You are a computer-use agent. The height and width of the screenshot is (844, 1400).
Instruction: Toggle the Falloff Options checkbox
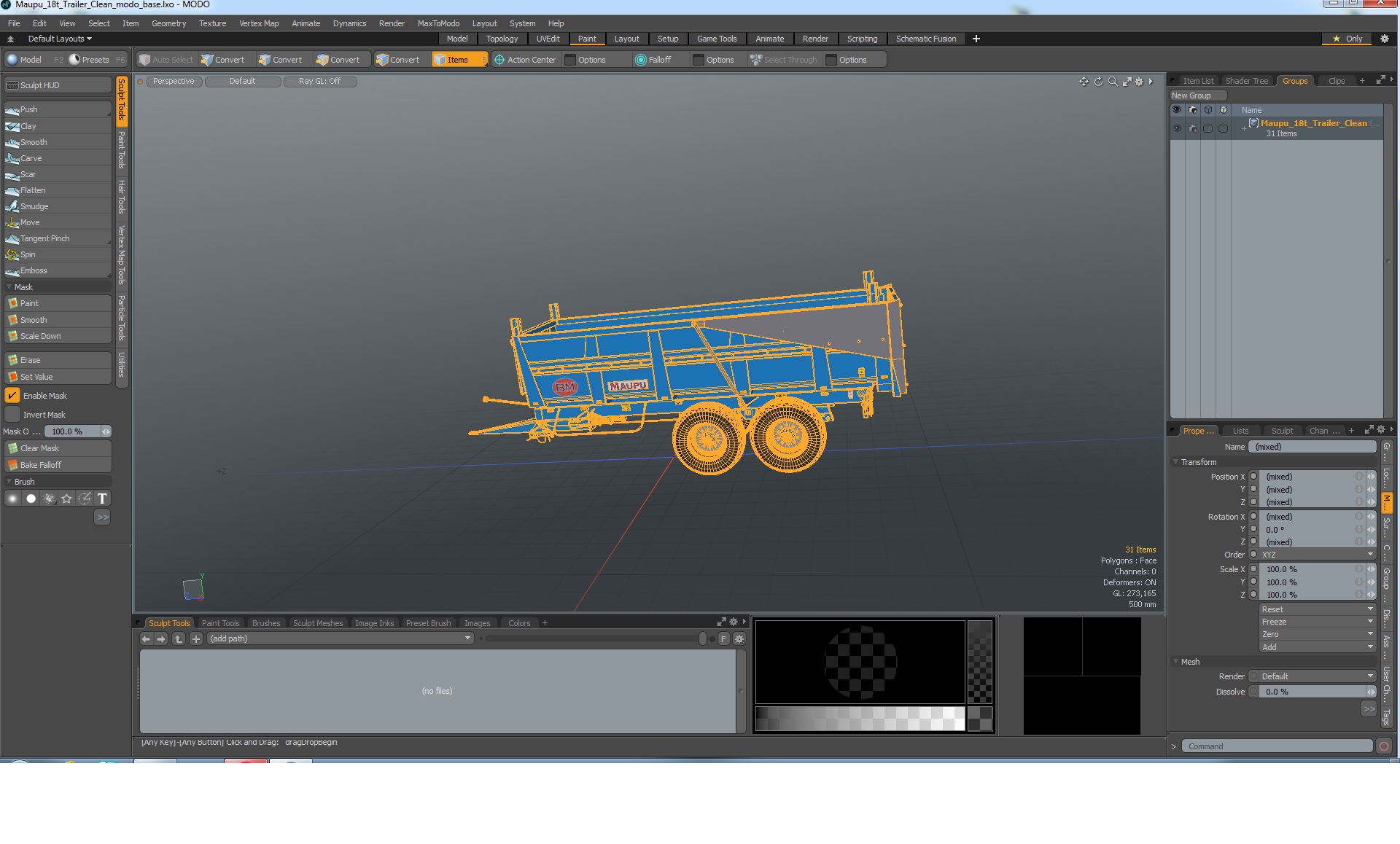click(x=699, y=60)
